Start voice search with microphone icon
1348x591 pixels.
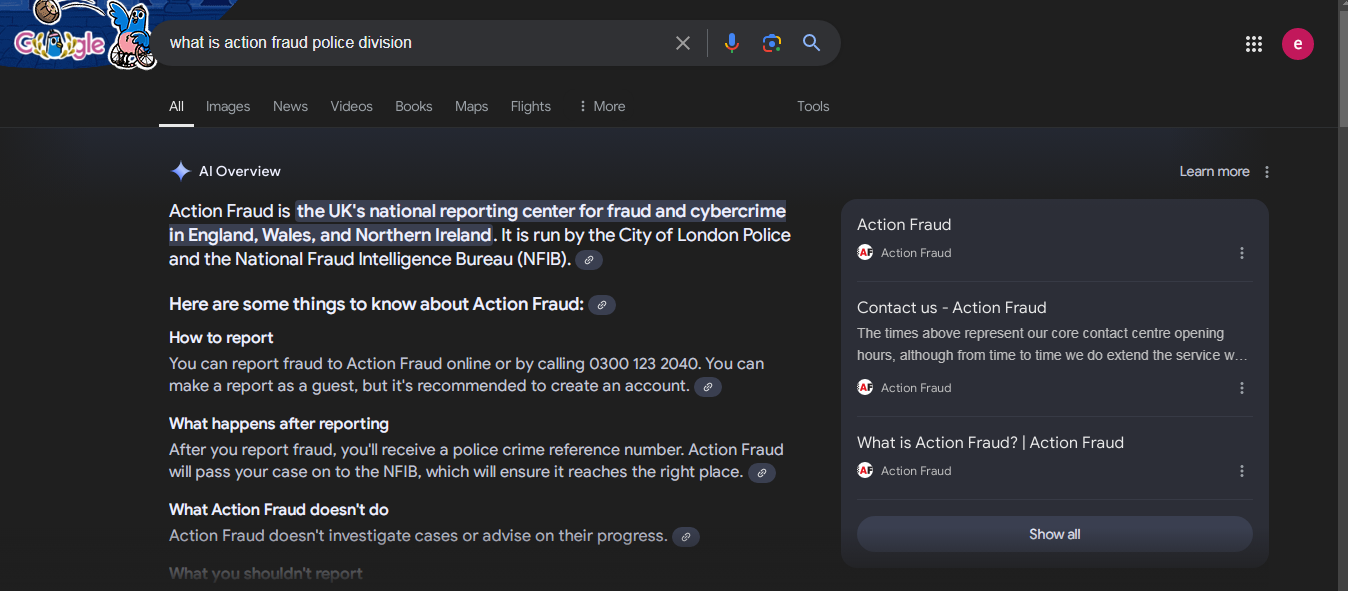tap(732, 43)
